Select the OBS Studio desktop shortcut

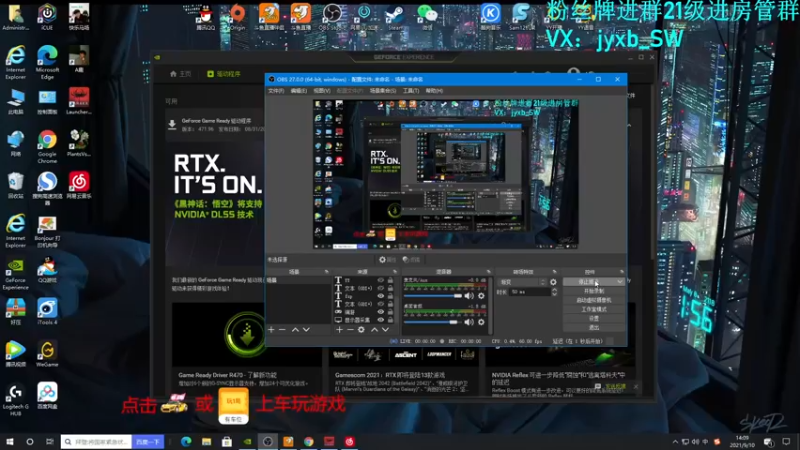pos(332,16)
